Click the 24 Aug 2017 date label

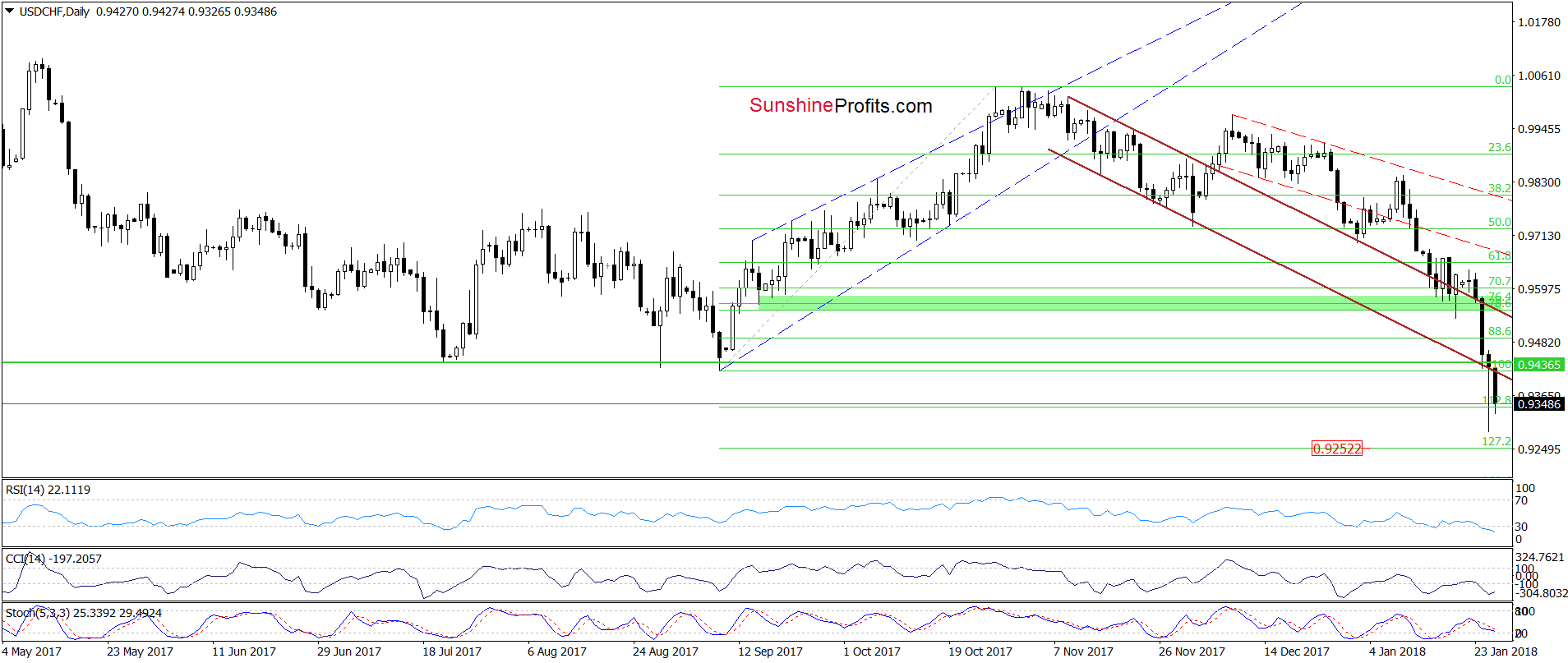(666, 651)
